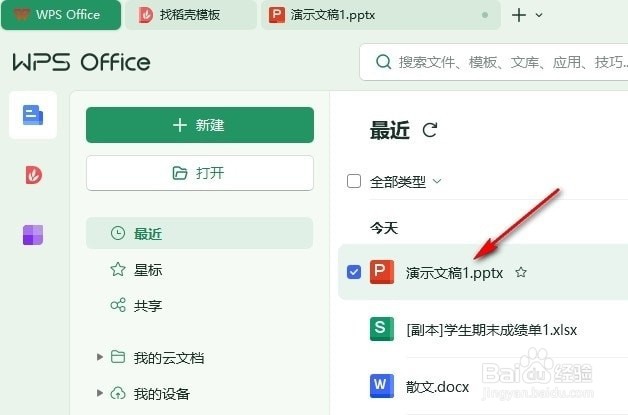Viewport: 628px width, 415px height.
Task: Expand the 我的设备 tree node
Action: click(100, 393)
